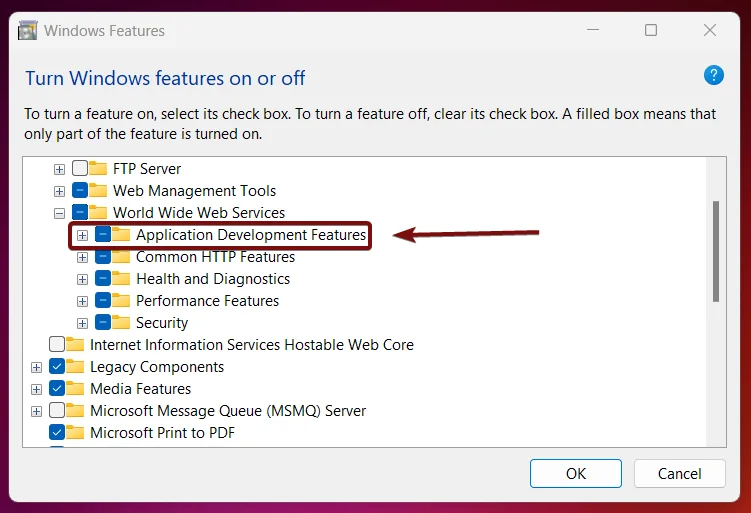Uncheck the Media Features checkbox
Viewport: 751px width, 513px height.
point(57,388)
